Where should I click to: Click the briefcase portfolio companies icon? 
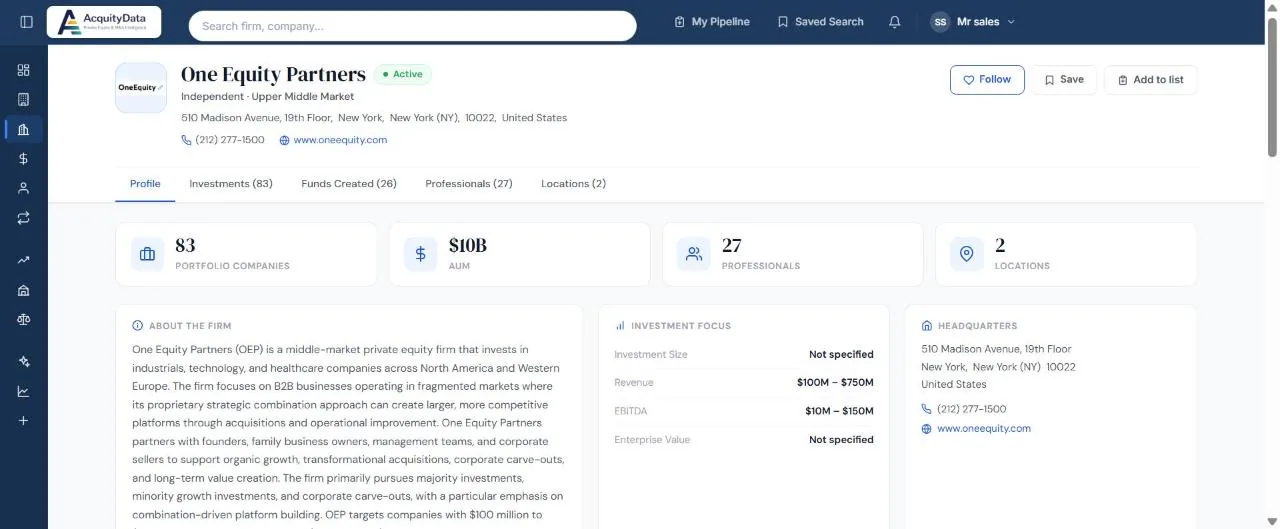[x=148, y=254]
